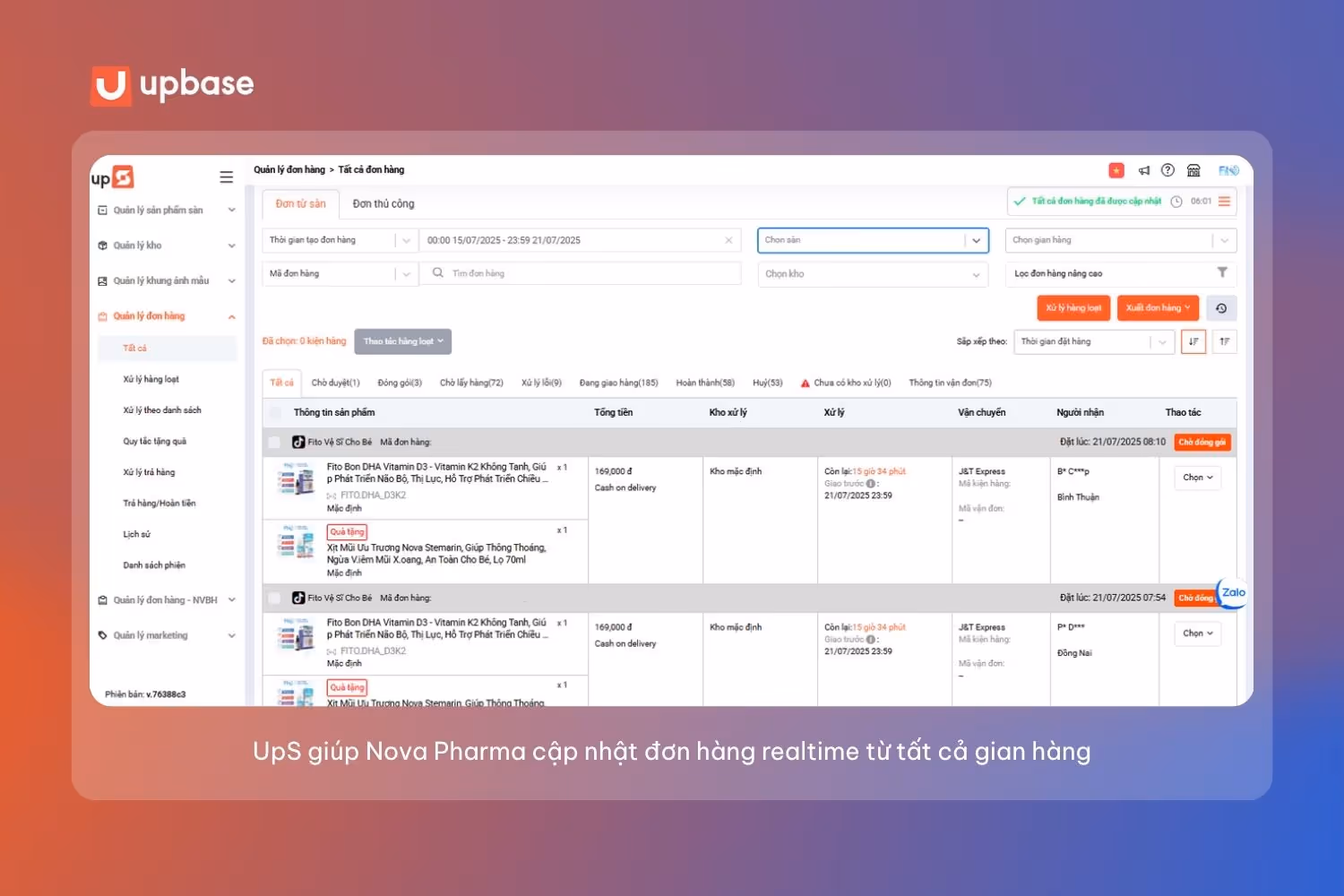Select the Chờ duyệt(1) status tab

[335, 383]
